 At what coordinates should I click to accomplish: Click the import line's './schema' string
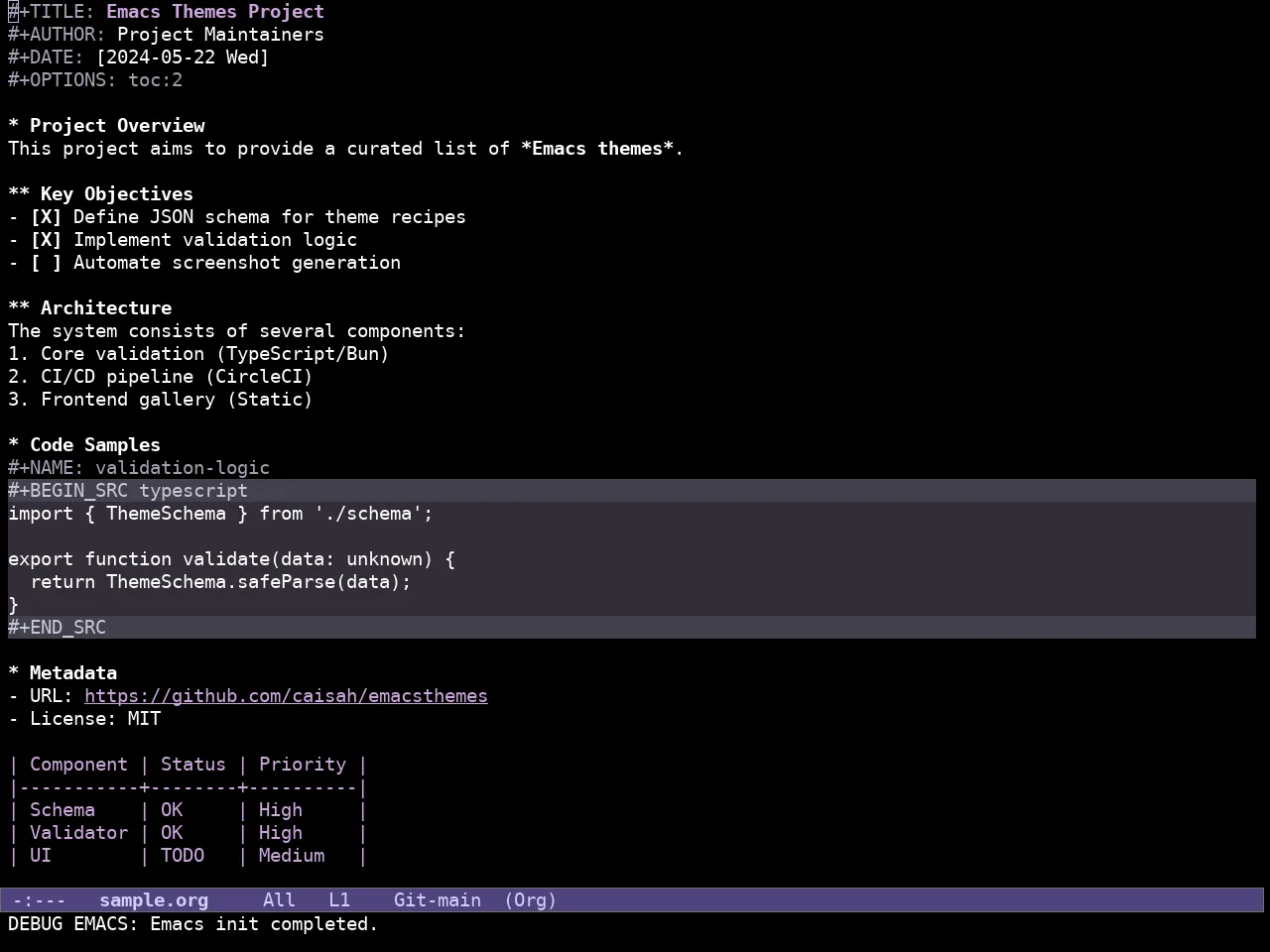(368, 514)
